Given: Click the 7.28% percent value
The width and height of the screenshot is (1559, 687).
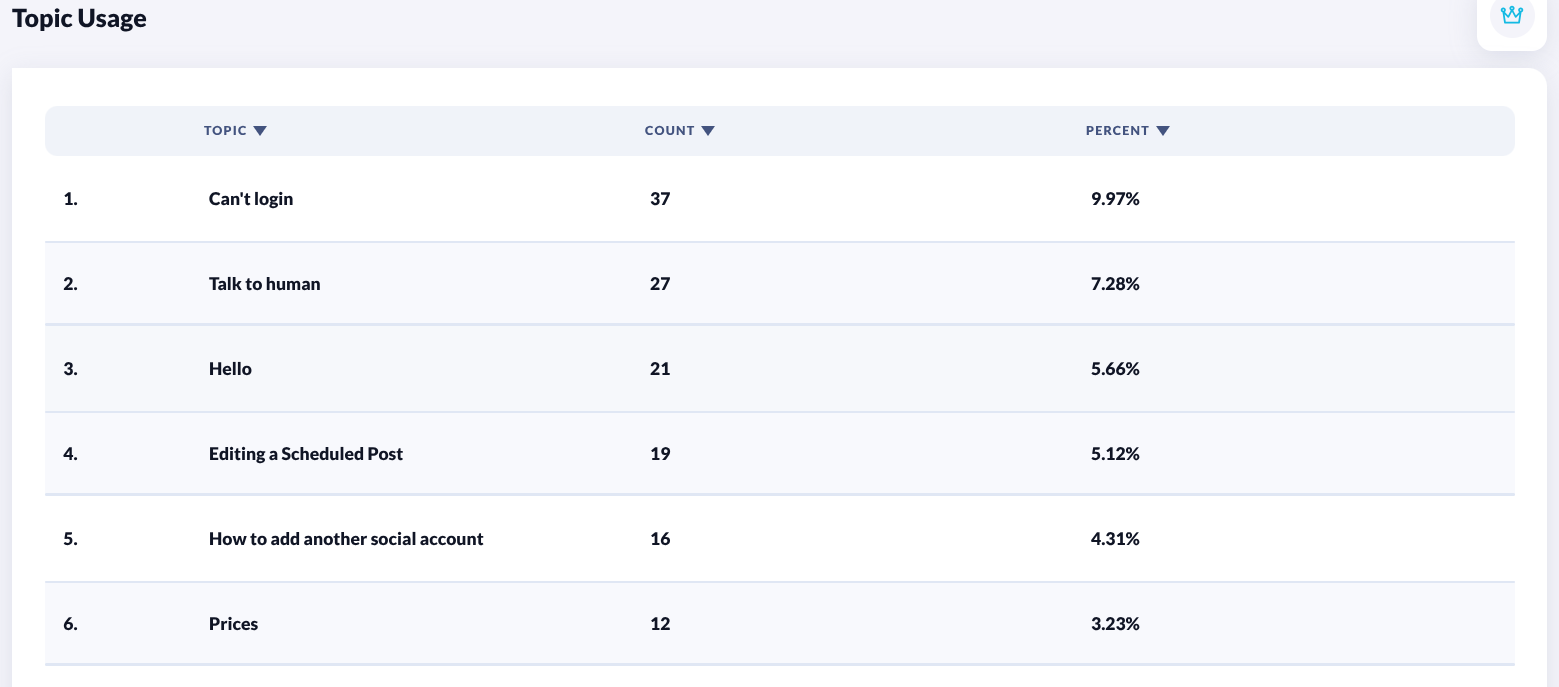Looking at the screenshot, I should pos(1115,284).
